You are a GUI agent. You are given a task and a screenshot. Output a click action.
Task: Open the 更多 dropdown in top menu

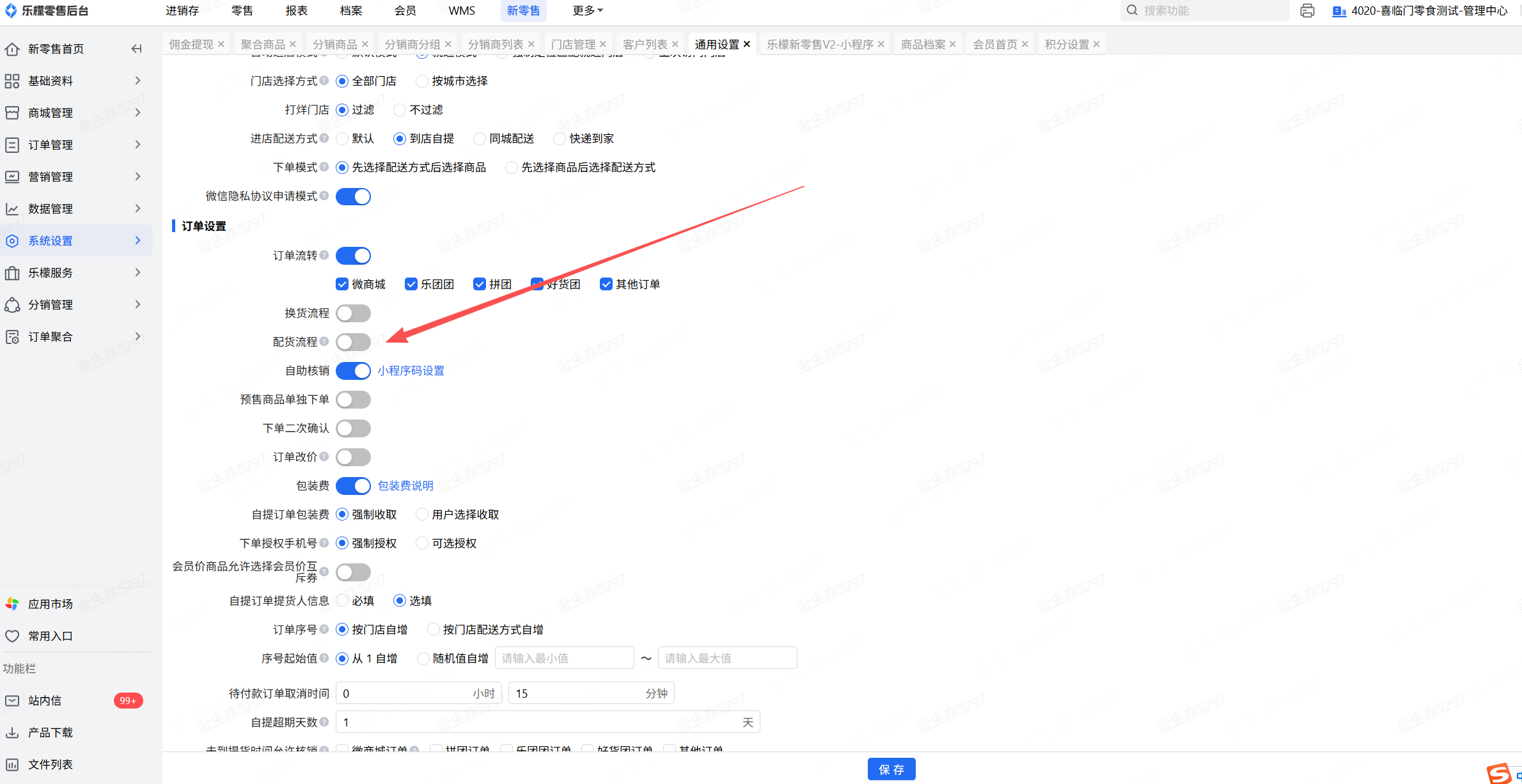[x=588, y=11]
